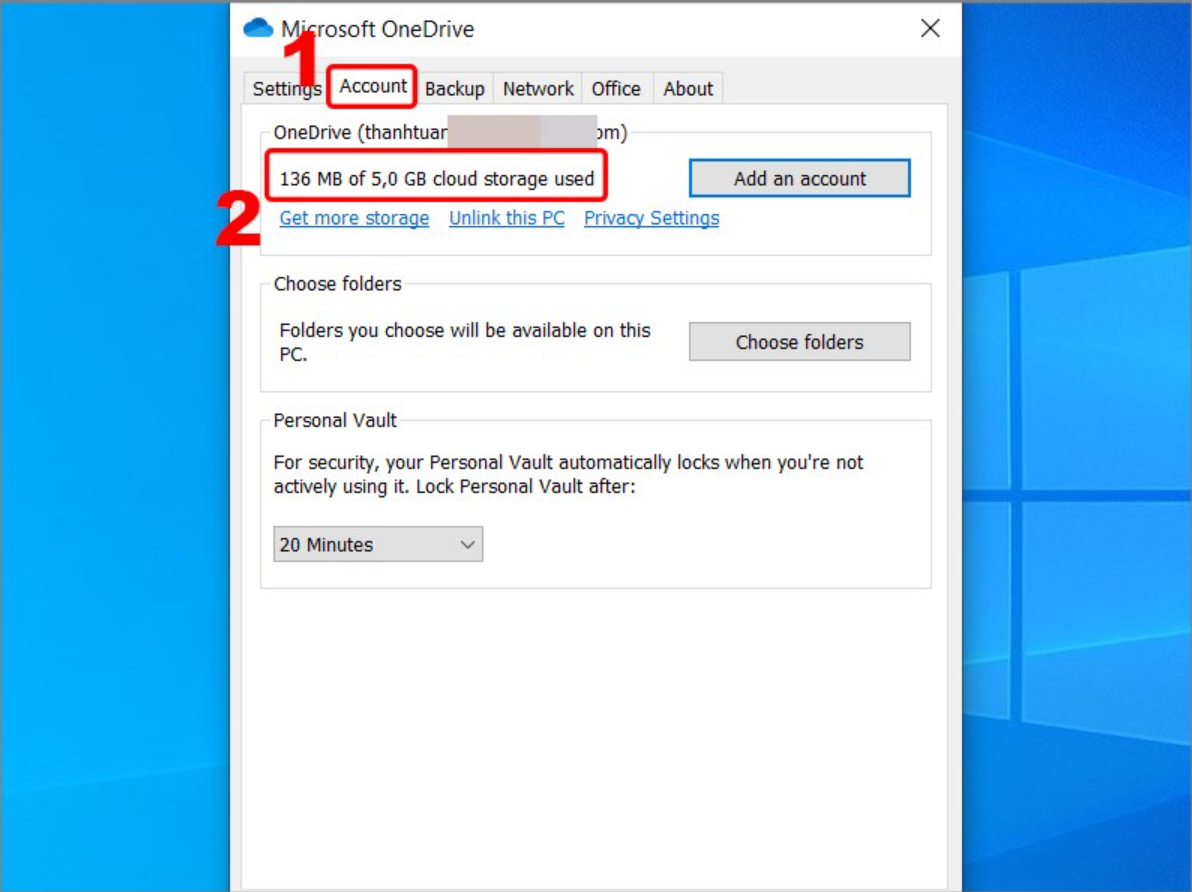Click the 'Choose folders' group heading
Viewport: 1192px width, 892px height.
pyautogui.click(x=338, y=284)
